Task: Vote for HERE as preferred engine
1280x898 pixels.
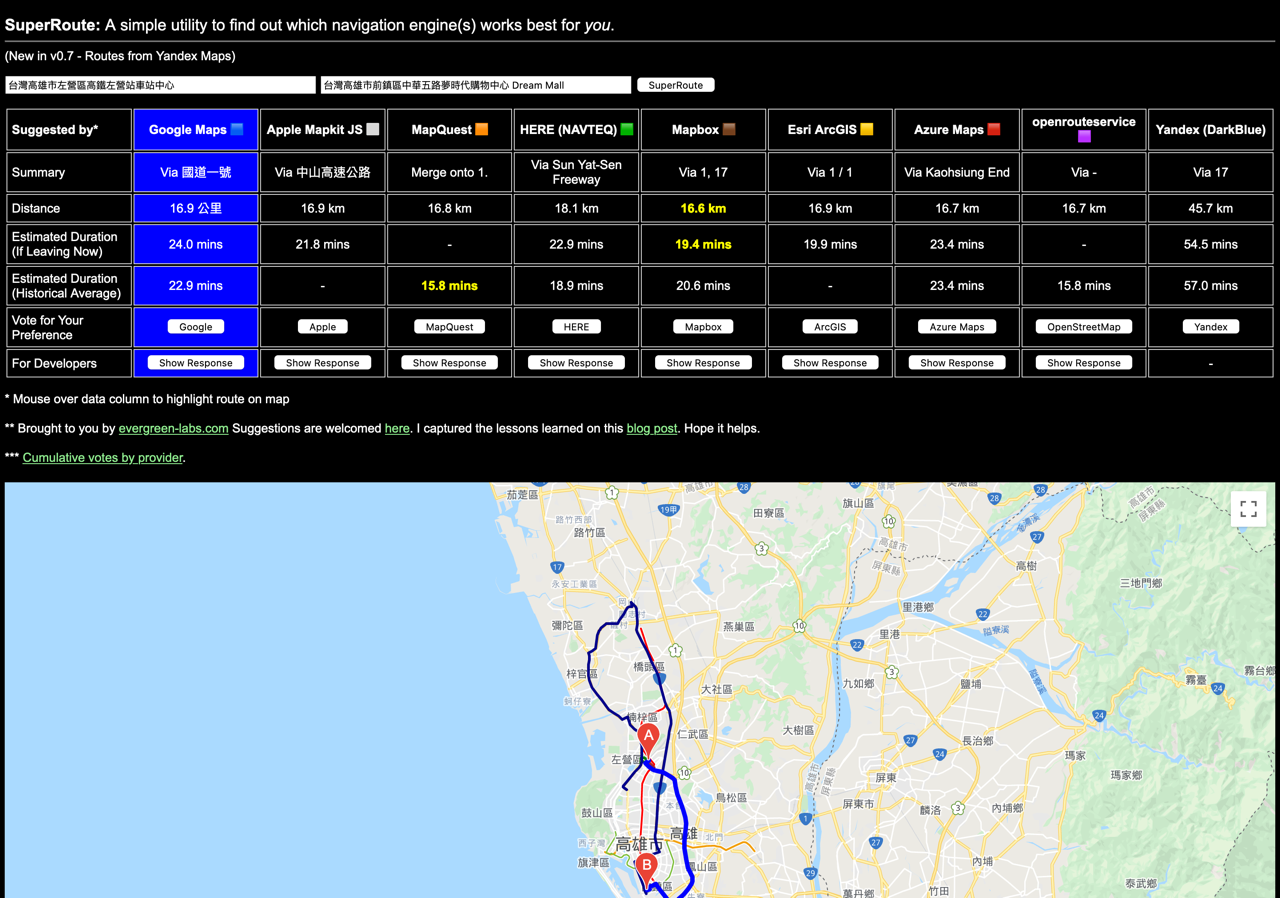Action: click(577, 327)
